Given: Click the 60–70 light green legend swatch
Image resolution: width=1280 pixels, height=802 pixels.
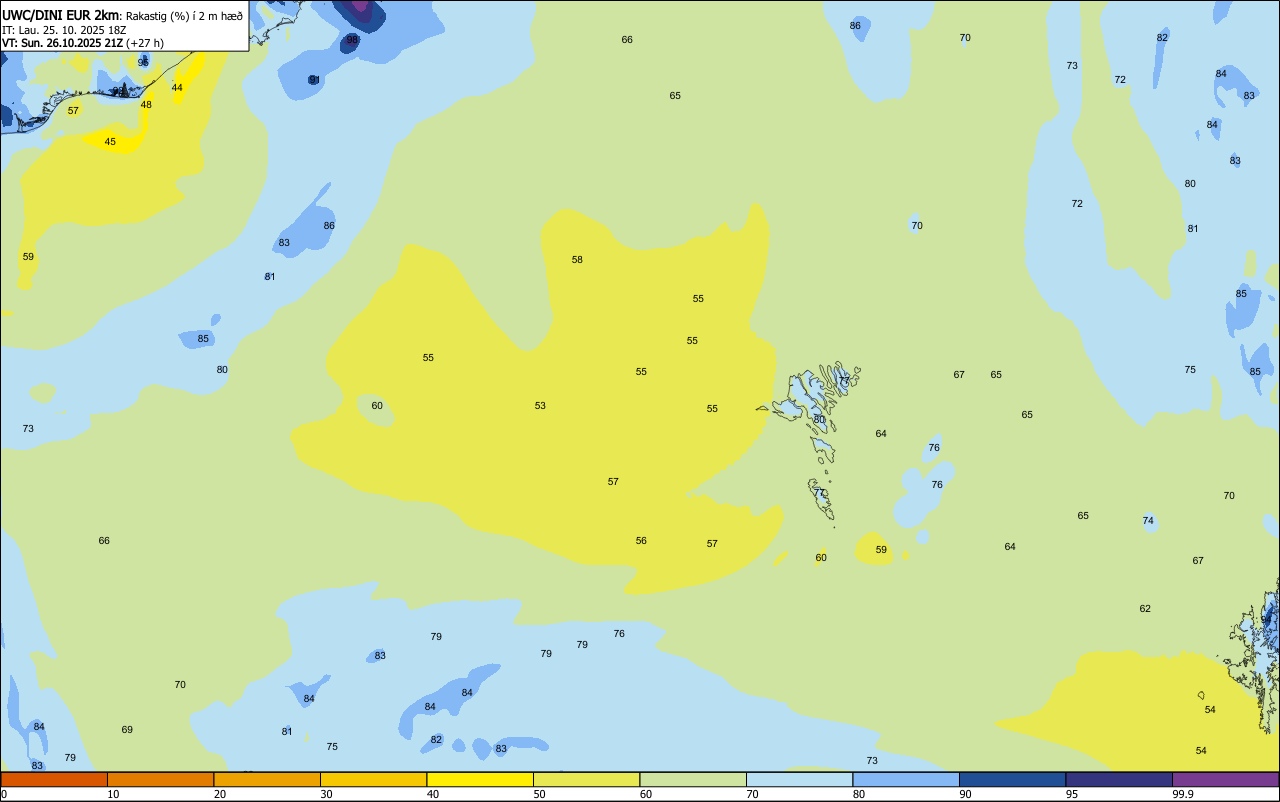Looking at the screenshot, I should (693, 779).
